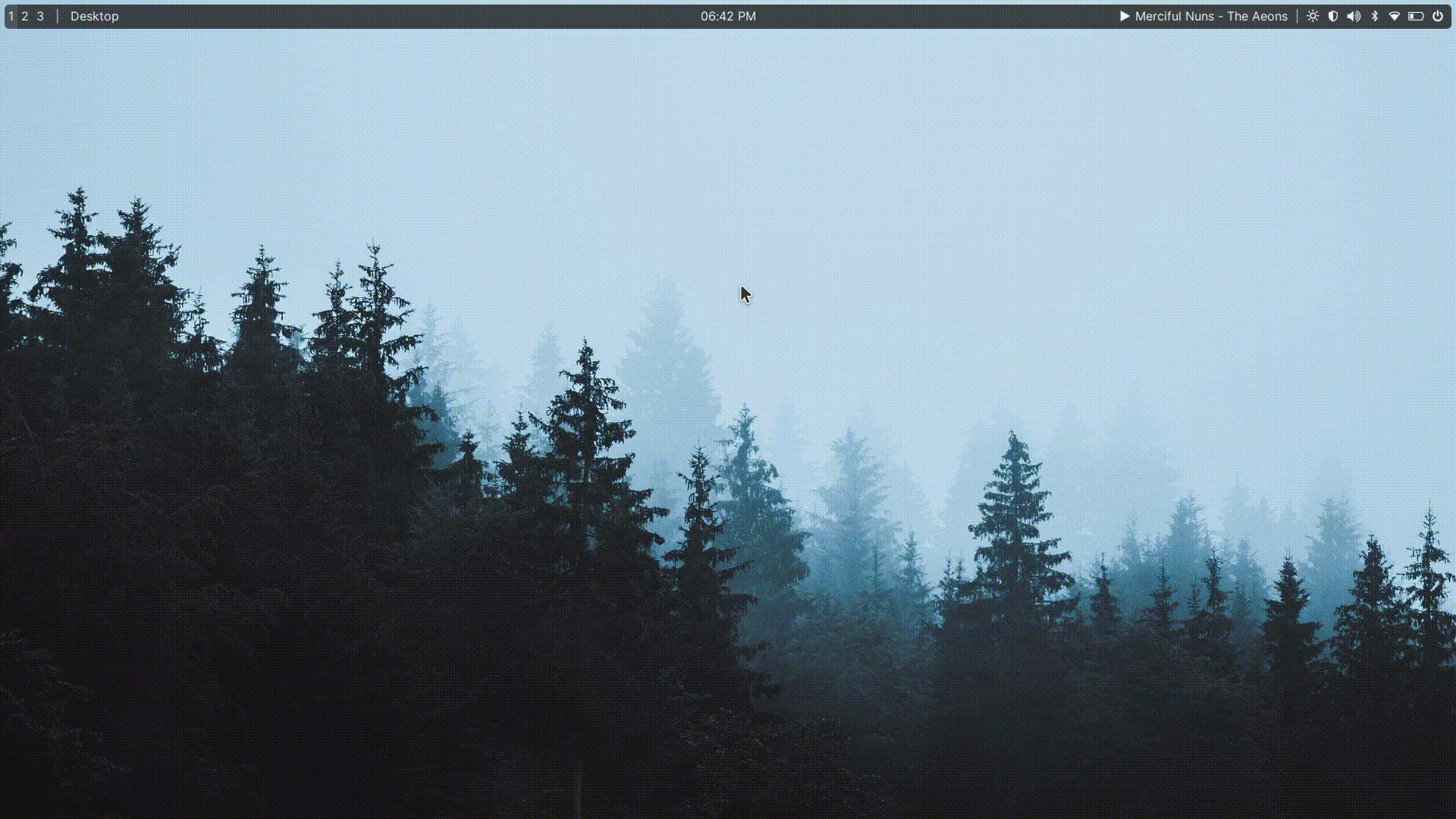This screenshot has height=819, width=1456.
Task: Play the music with the play icon
Action: coord(1125,16)
